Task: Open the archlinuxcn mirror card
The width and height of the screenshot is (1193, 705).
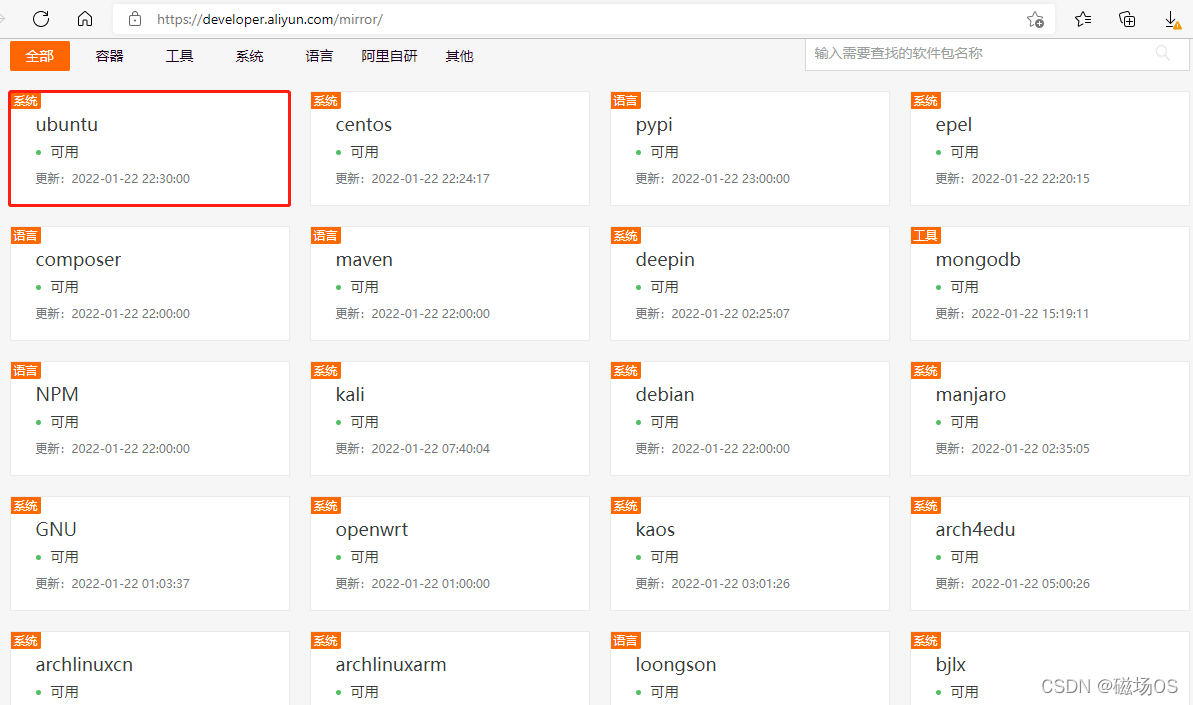Action: click(x=150, y=668)
